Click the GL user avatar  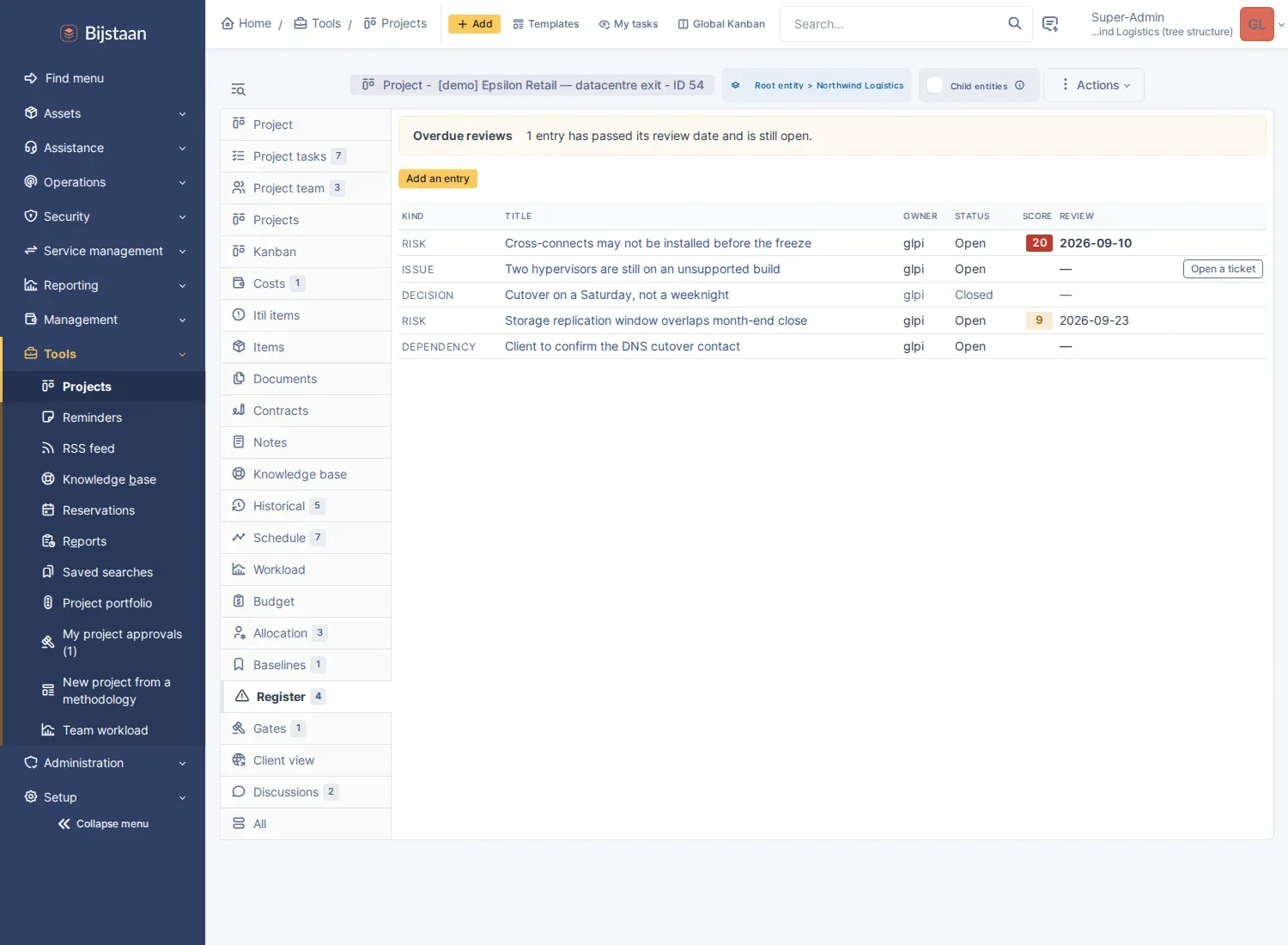pos(1256,24)
